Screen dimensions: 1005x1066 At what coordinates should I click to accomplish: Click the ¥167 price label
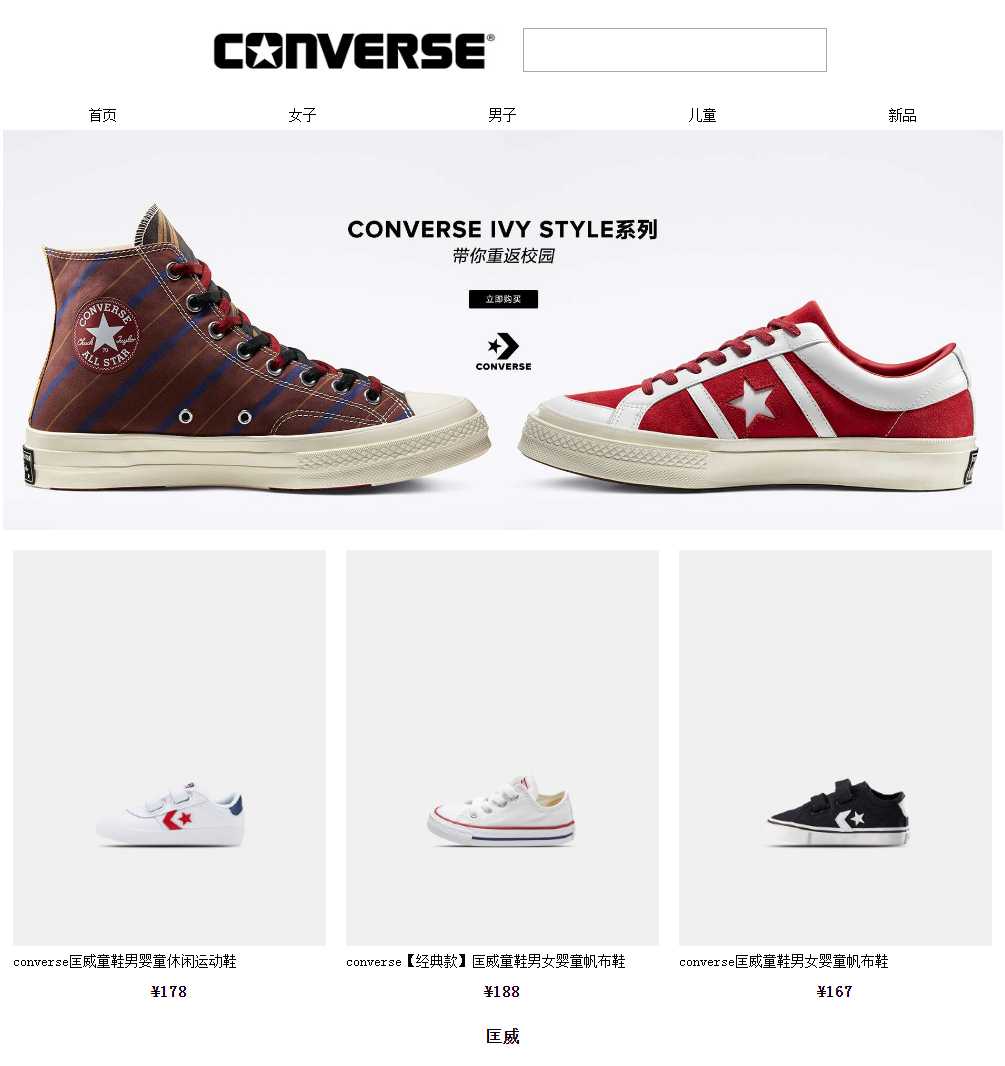[x=834, y=992]
